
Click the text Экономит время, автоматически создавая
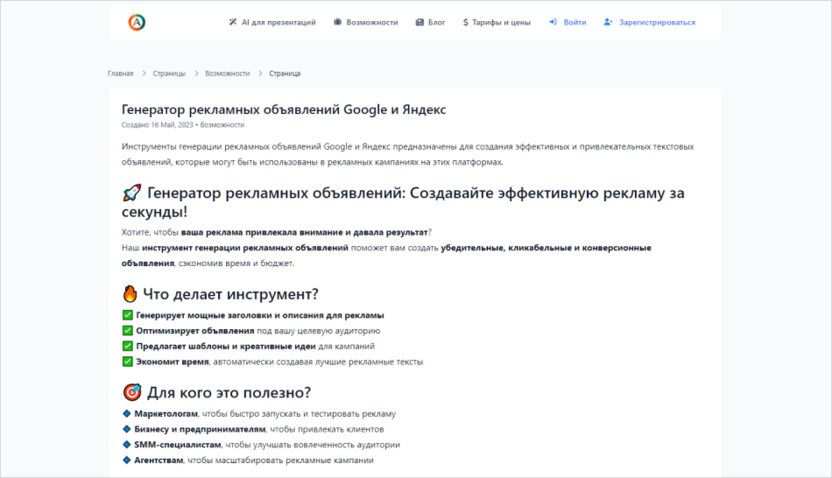[x=223, y=362]
